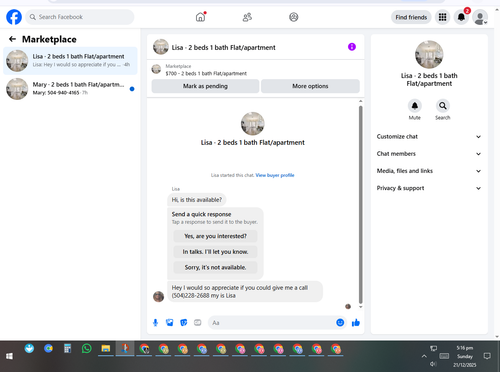Open the Windows Start menu
500x372 pixels.
(9, 356)
